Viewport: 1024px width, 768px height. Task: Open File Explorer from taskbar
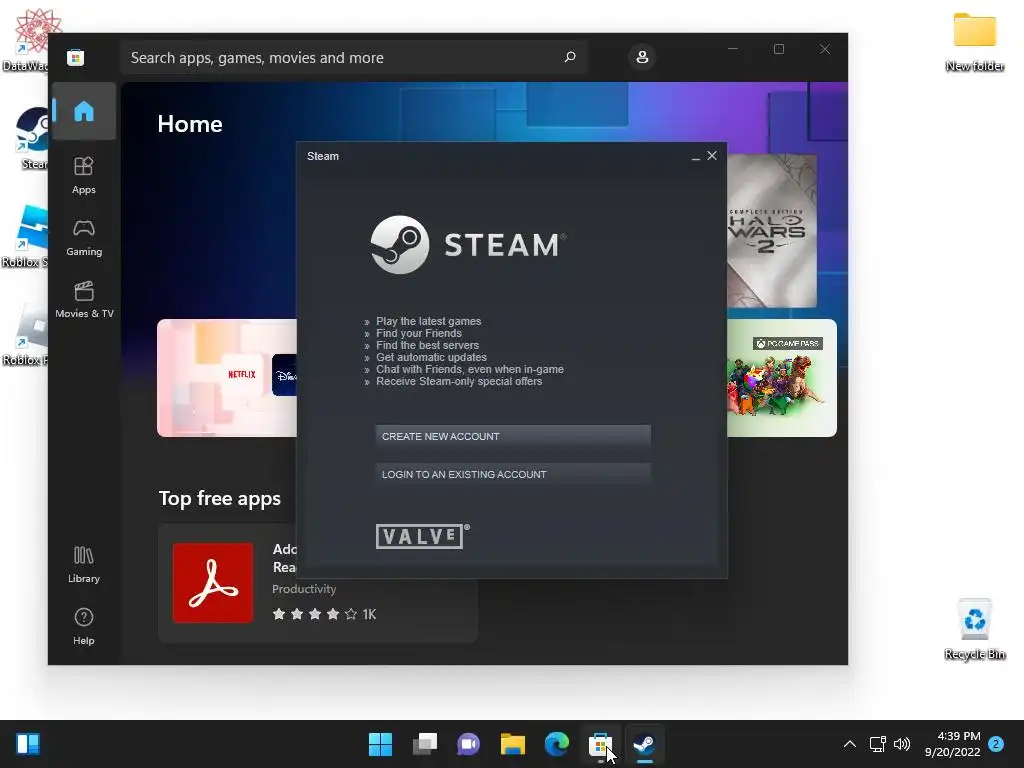point(513,744)
